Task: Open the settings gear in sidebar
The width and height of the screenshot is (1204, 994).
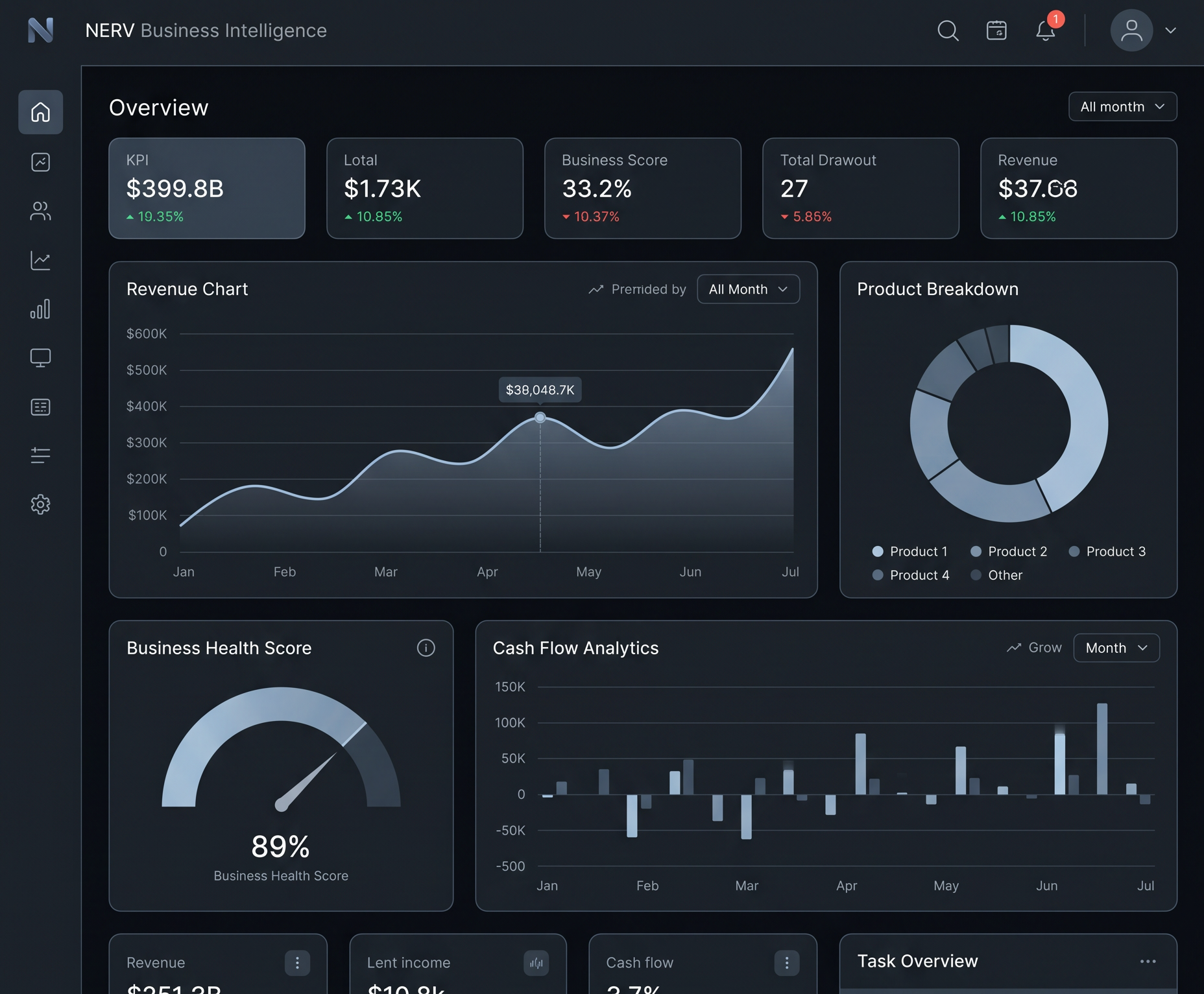Action: pyautogui.click(x=40, y=504)
